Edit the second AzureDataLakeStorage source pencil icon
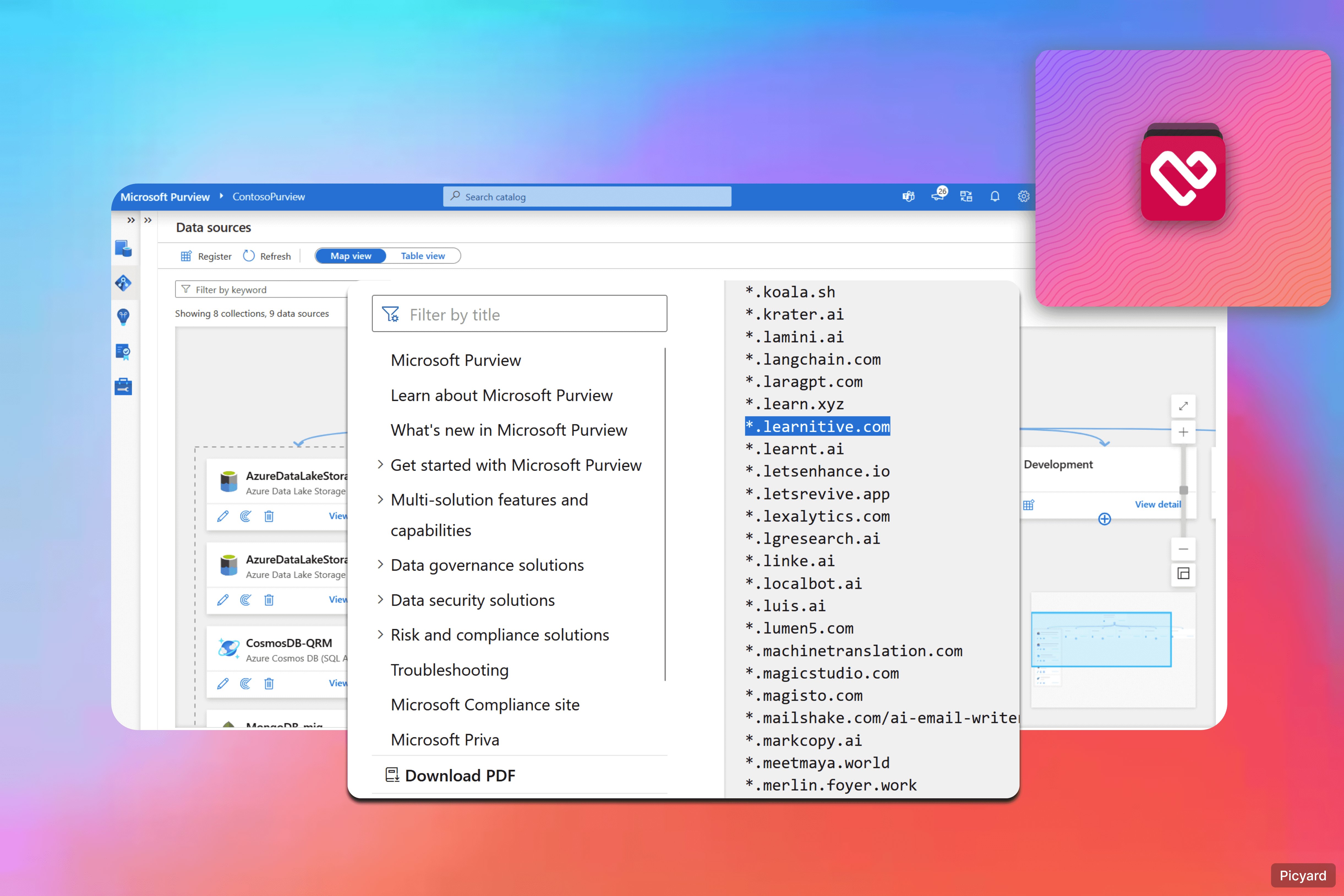1344x896 pixels. pyautogui.click(x=223, y=600)
